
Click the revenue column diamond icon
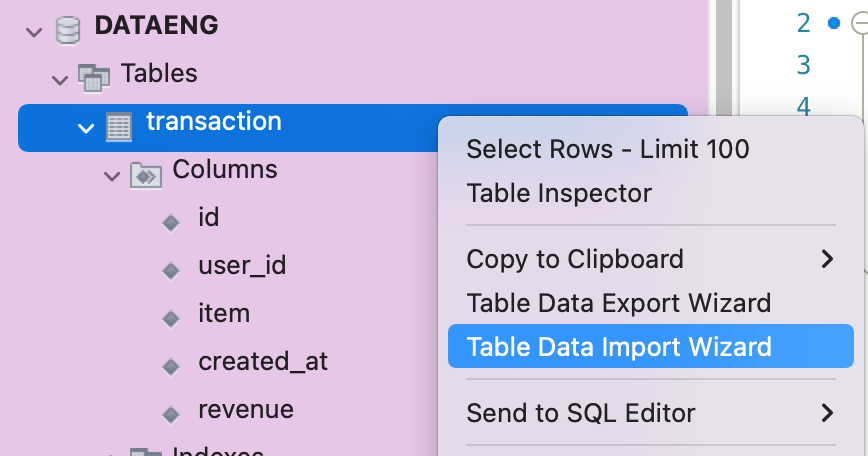tap(172, 413)
